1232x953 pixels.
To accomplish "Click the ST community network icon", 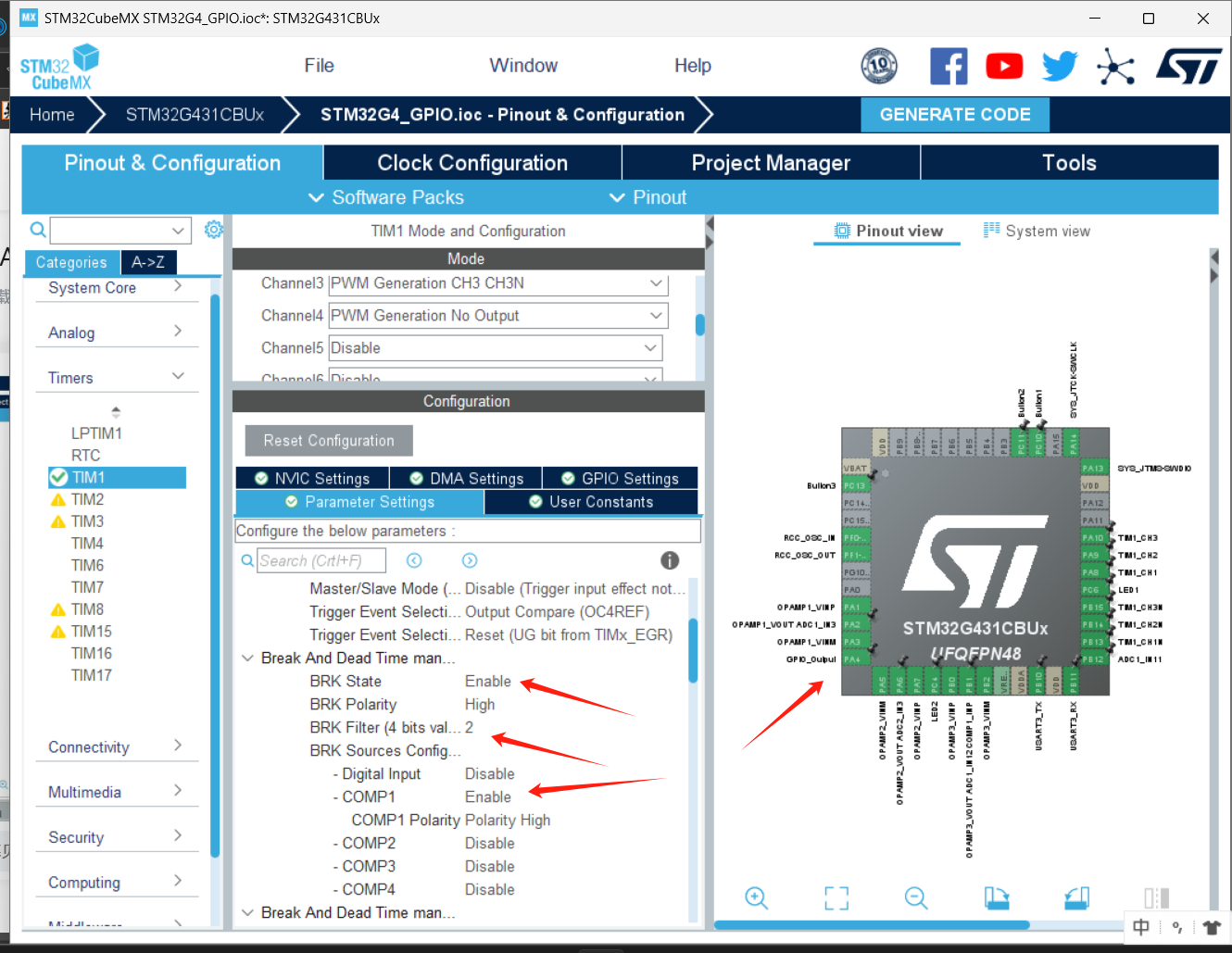I will click(x=1115, y=67).
